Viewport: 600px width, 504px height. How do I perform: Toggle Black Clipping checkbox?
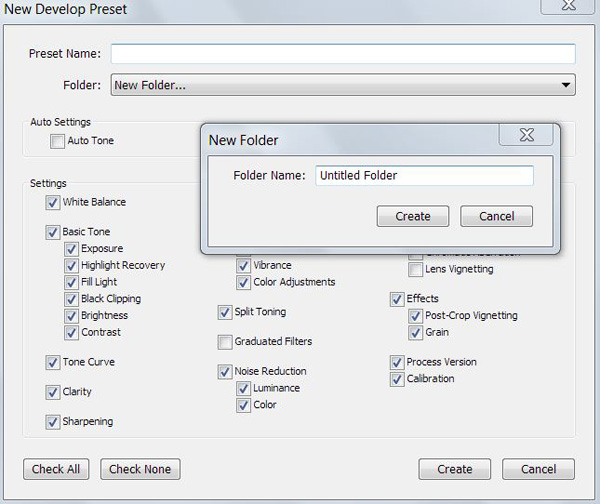coord(72,299)
